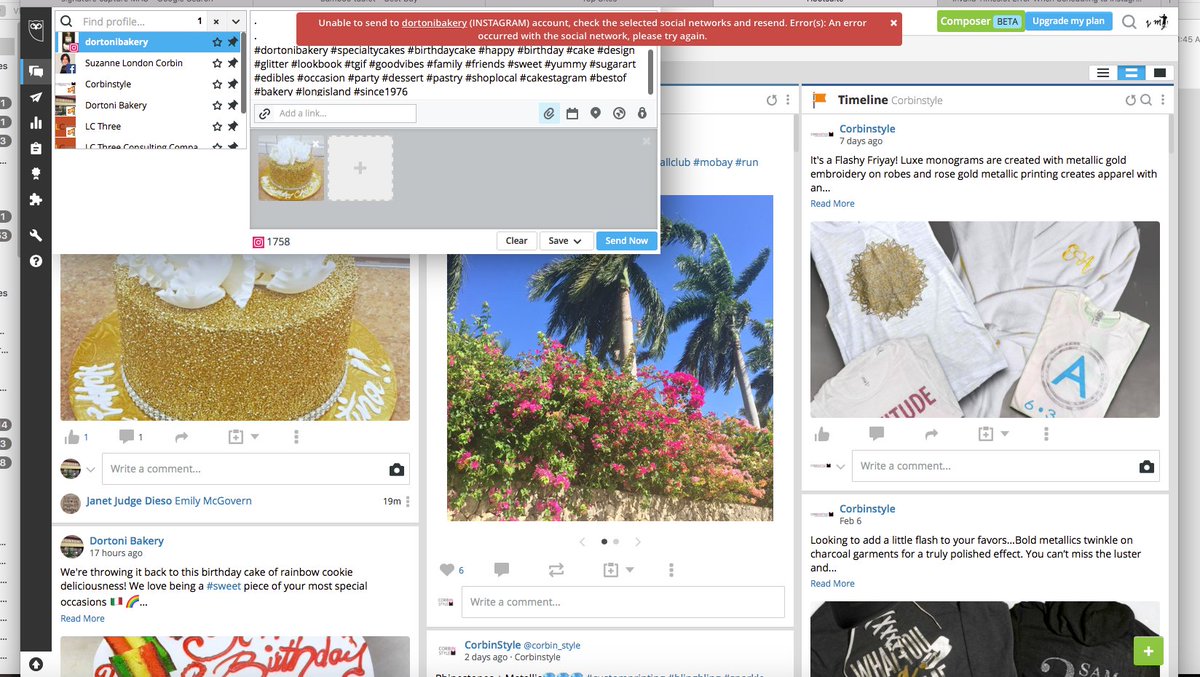Click the search magnifier in top bar
The image size is (1200, 677).
point(1129,21)
